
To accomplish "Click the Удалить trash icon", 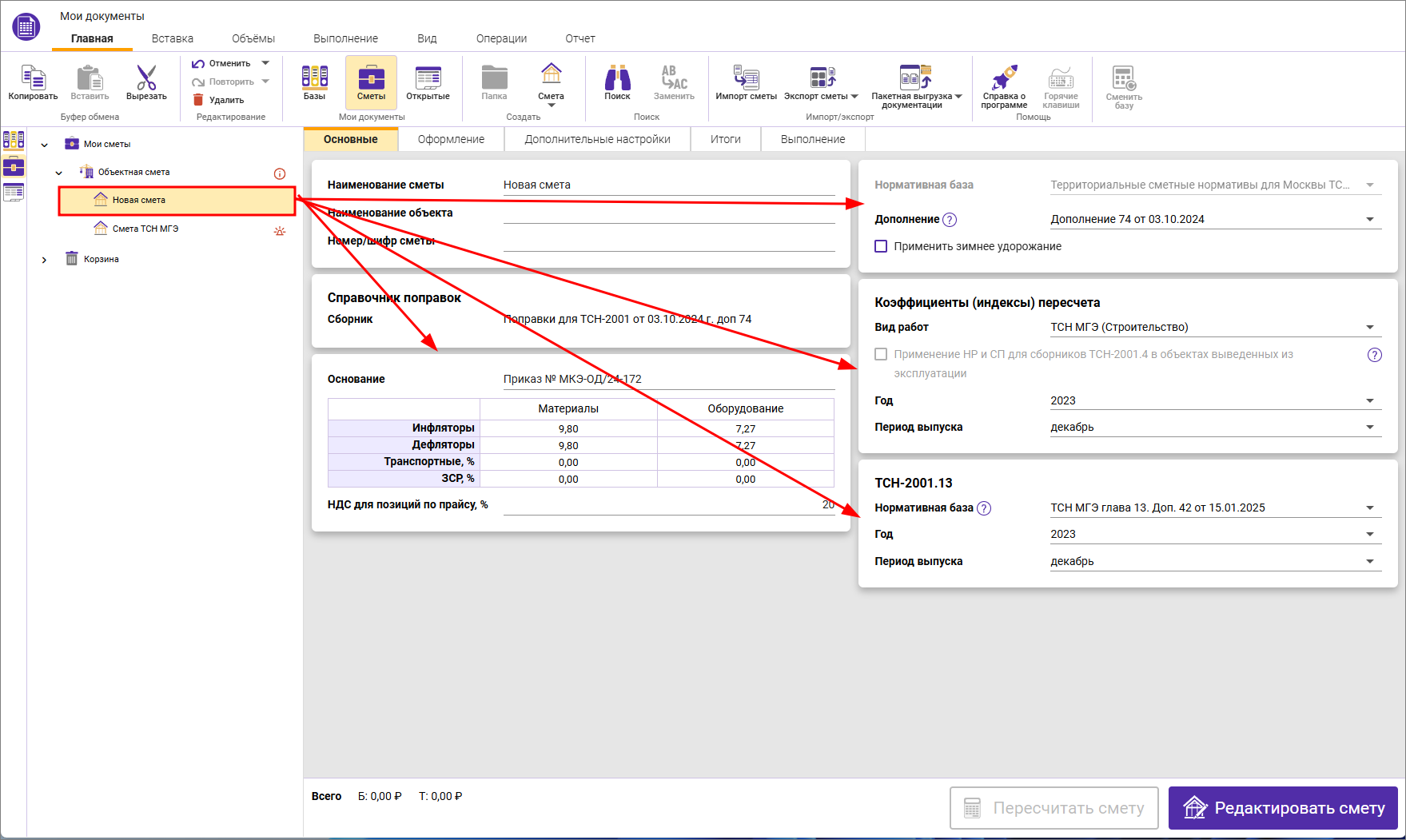I will pyautogui.click(x=198, y=100).
